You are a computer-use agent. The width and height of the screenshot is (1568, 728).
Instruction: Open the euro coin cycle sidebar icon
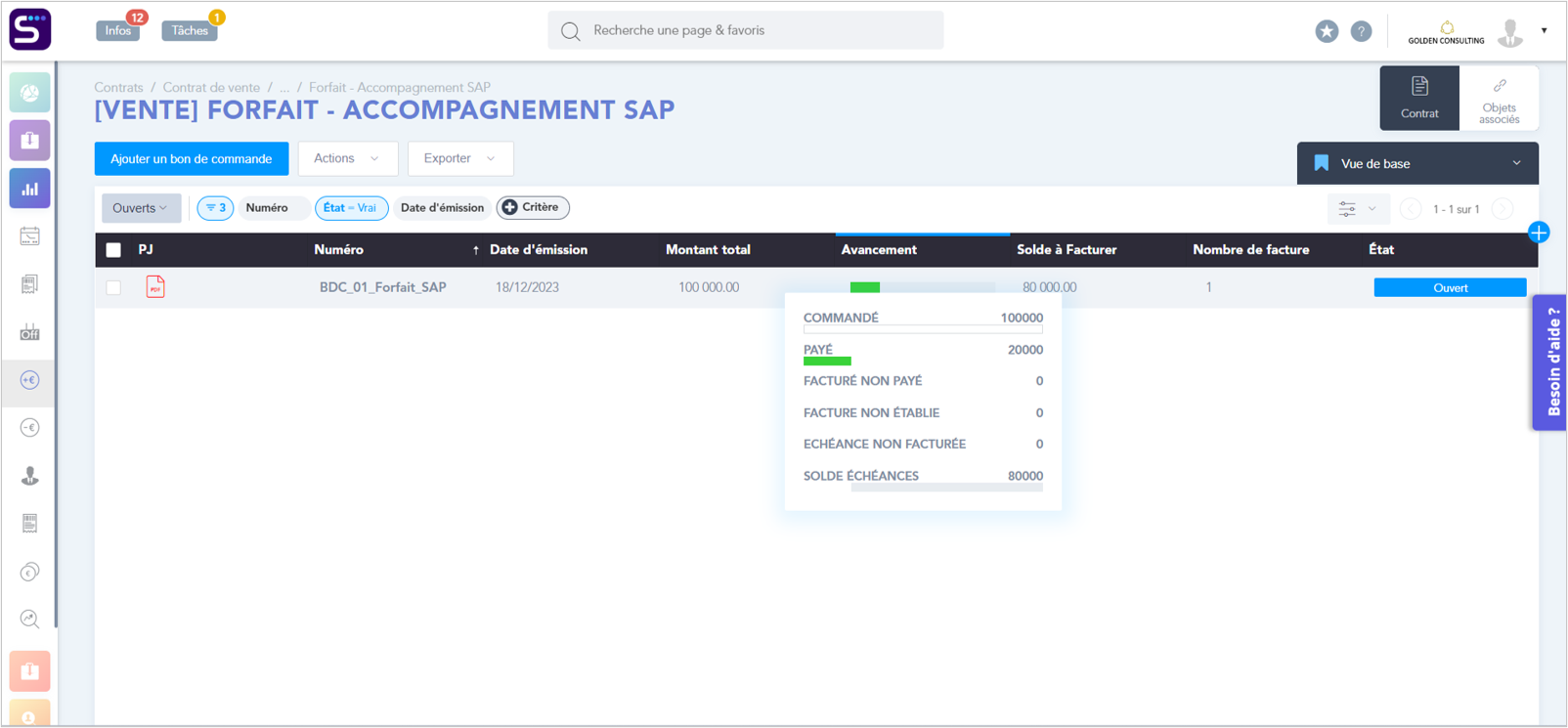point(30,572)
